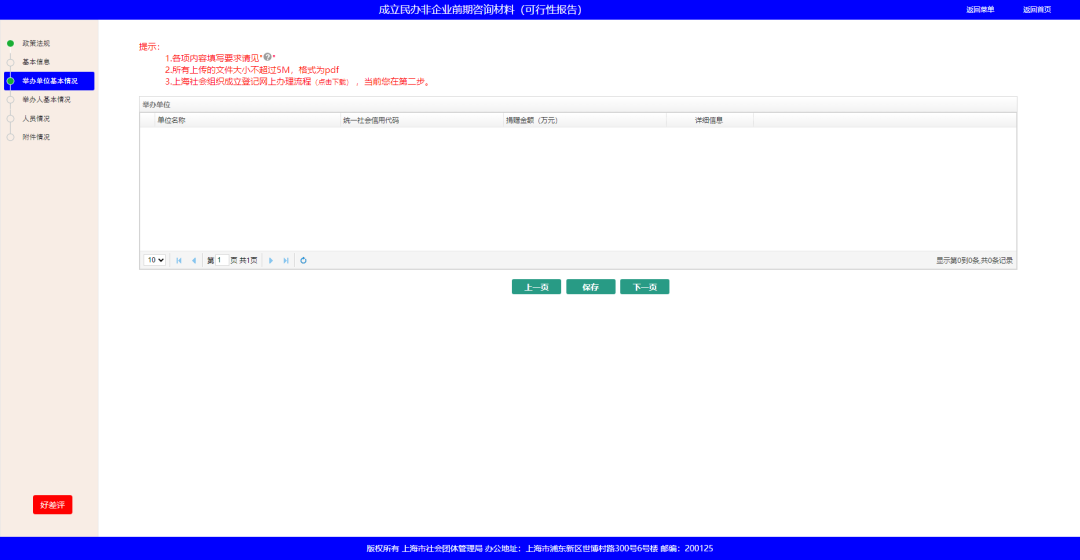The image size is (1080, 560).
Task: Refresh the 举办单位 table
Action: [303, 260]
